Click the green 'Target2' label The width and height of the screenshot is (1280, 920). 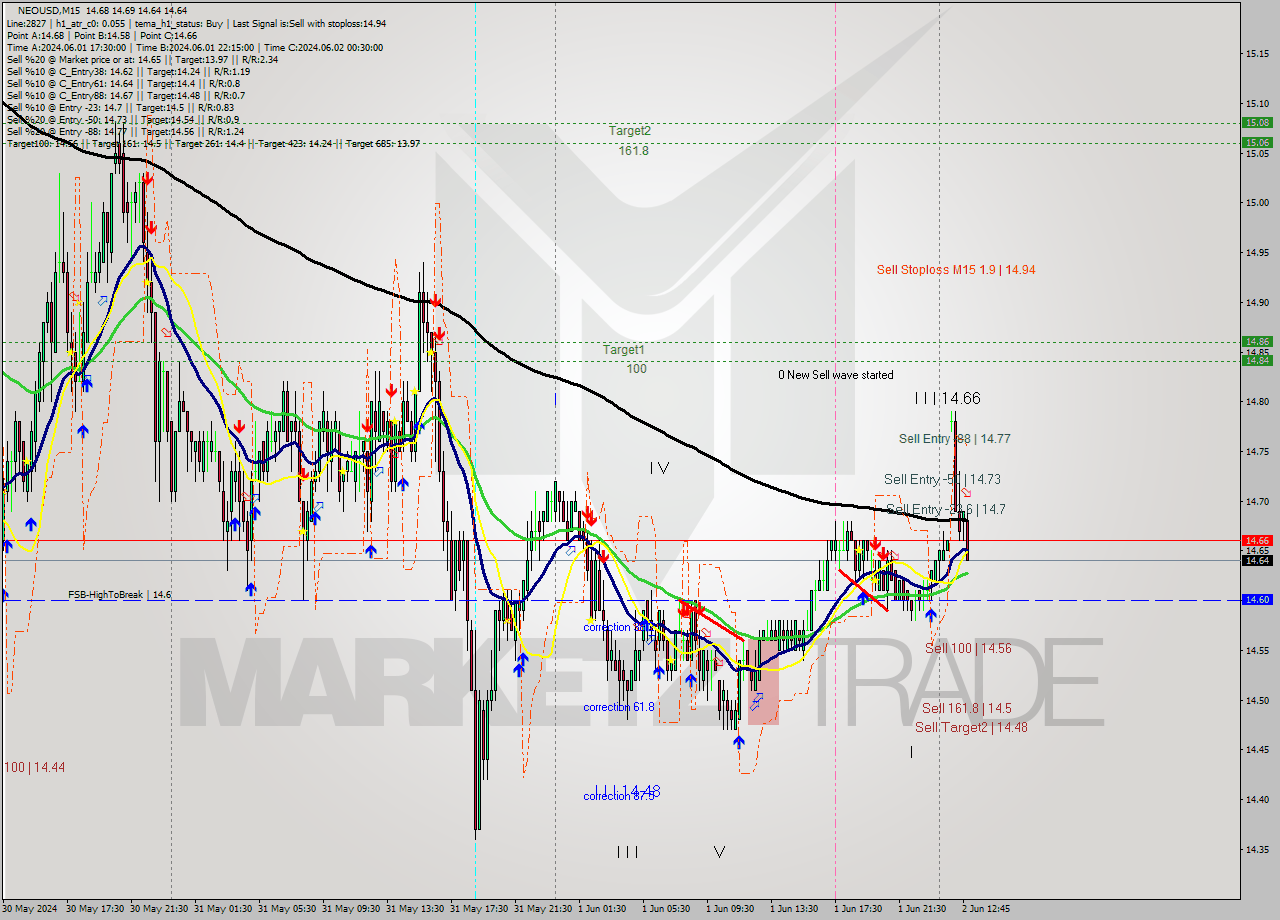tap(630, 131)
